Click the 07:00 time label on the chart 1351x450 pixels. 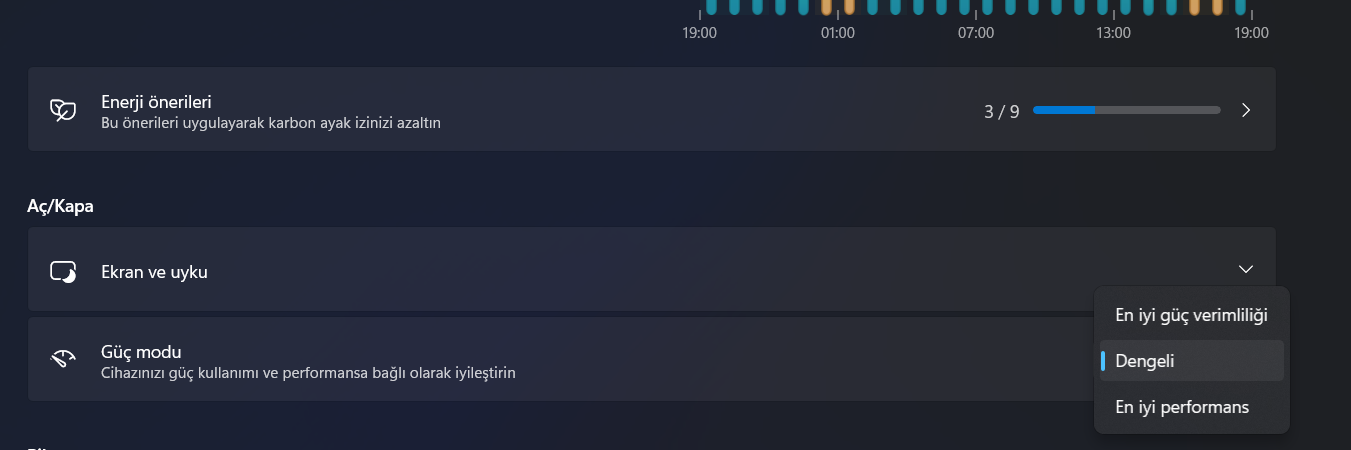975,33
